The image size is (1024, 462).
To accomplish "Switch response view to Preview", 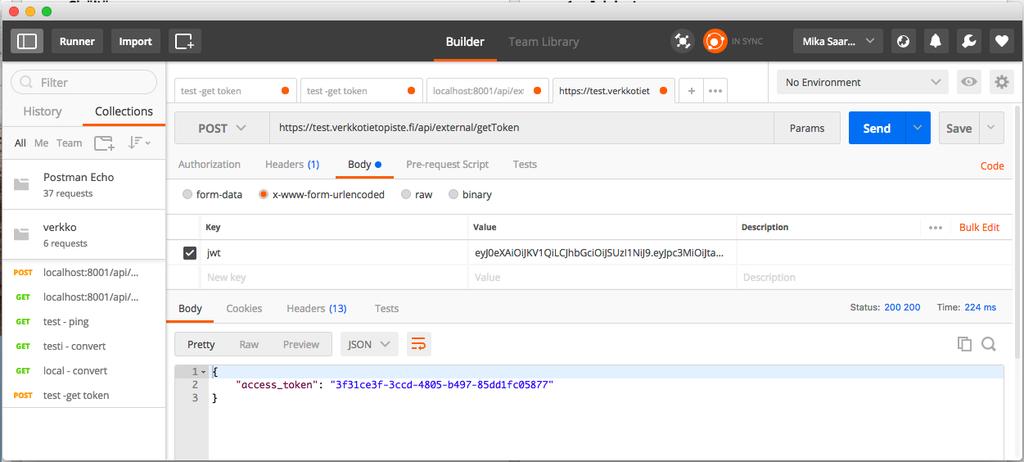I will point(301,344).
